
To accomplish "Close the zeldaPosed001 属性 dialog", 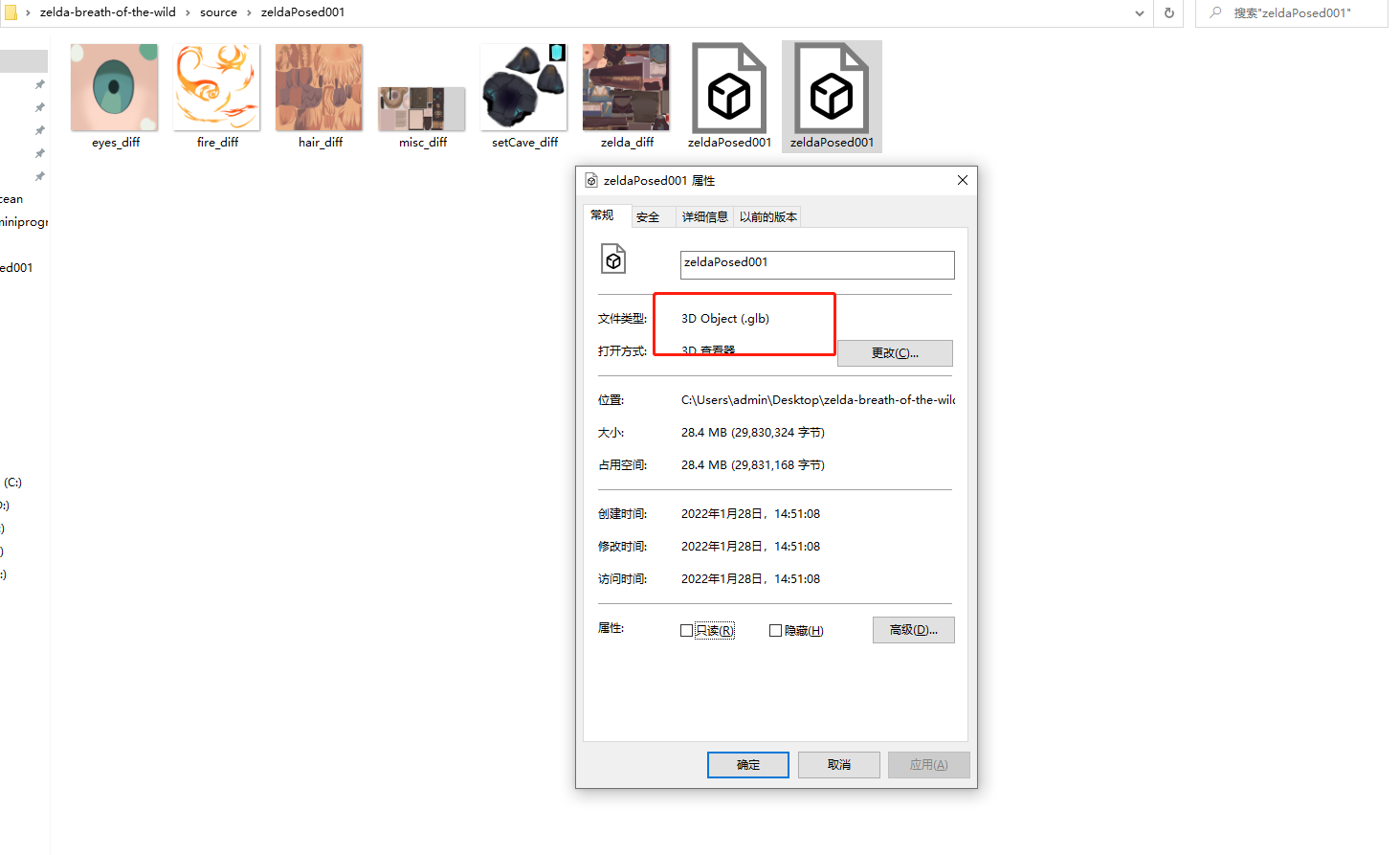I will click(x=963, y=180).
